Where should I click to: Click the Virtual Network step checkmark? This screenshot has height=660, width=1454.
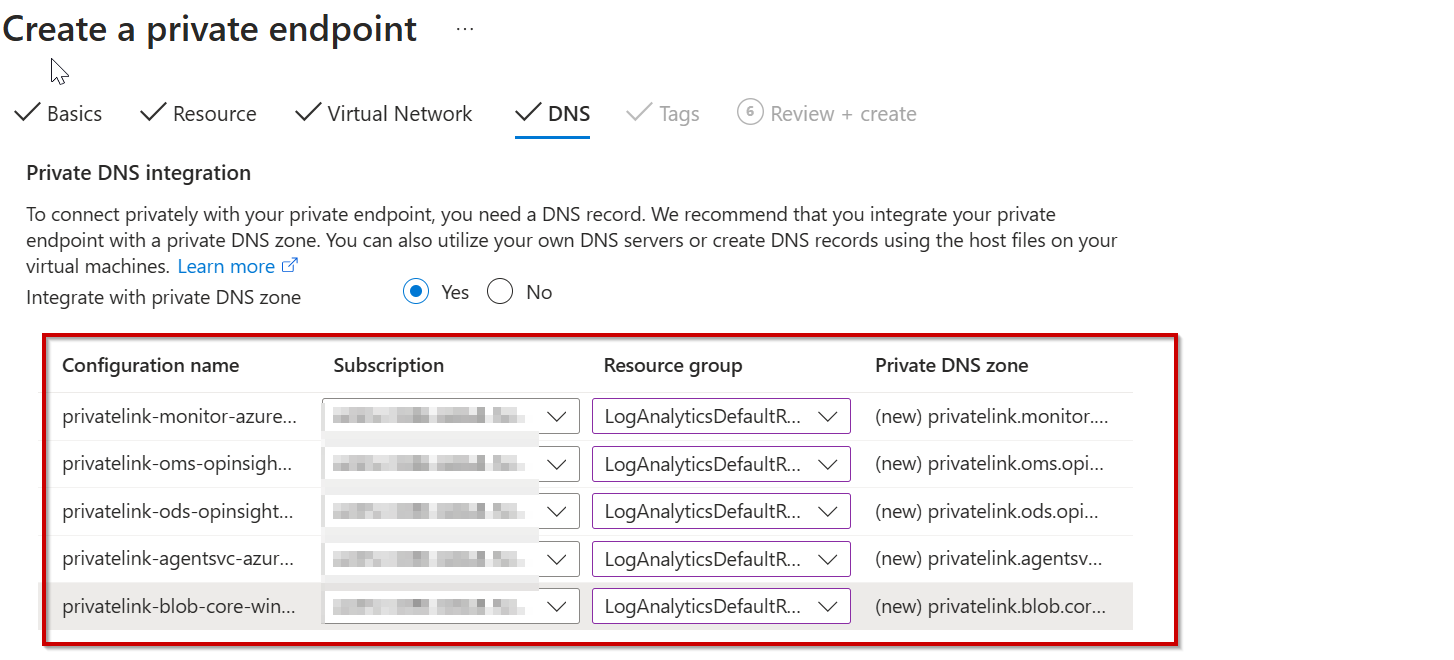[x=306, y=113]
